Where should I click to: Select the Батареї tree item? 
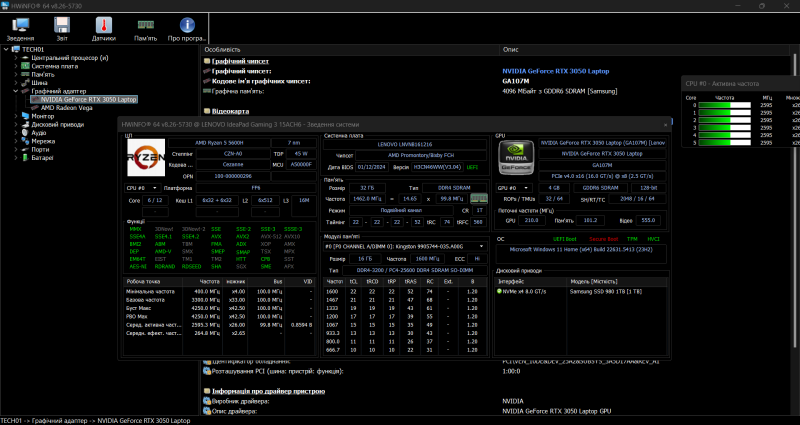click(42, 157)
